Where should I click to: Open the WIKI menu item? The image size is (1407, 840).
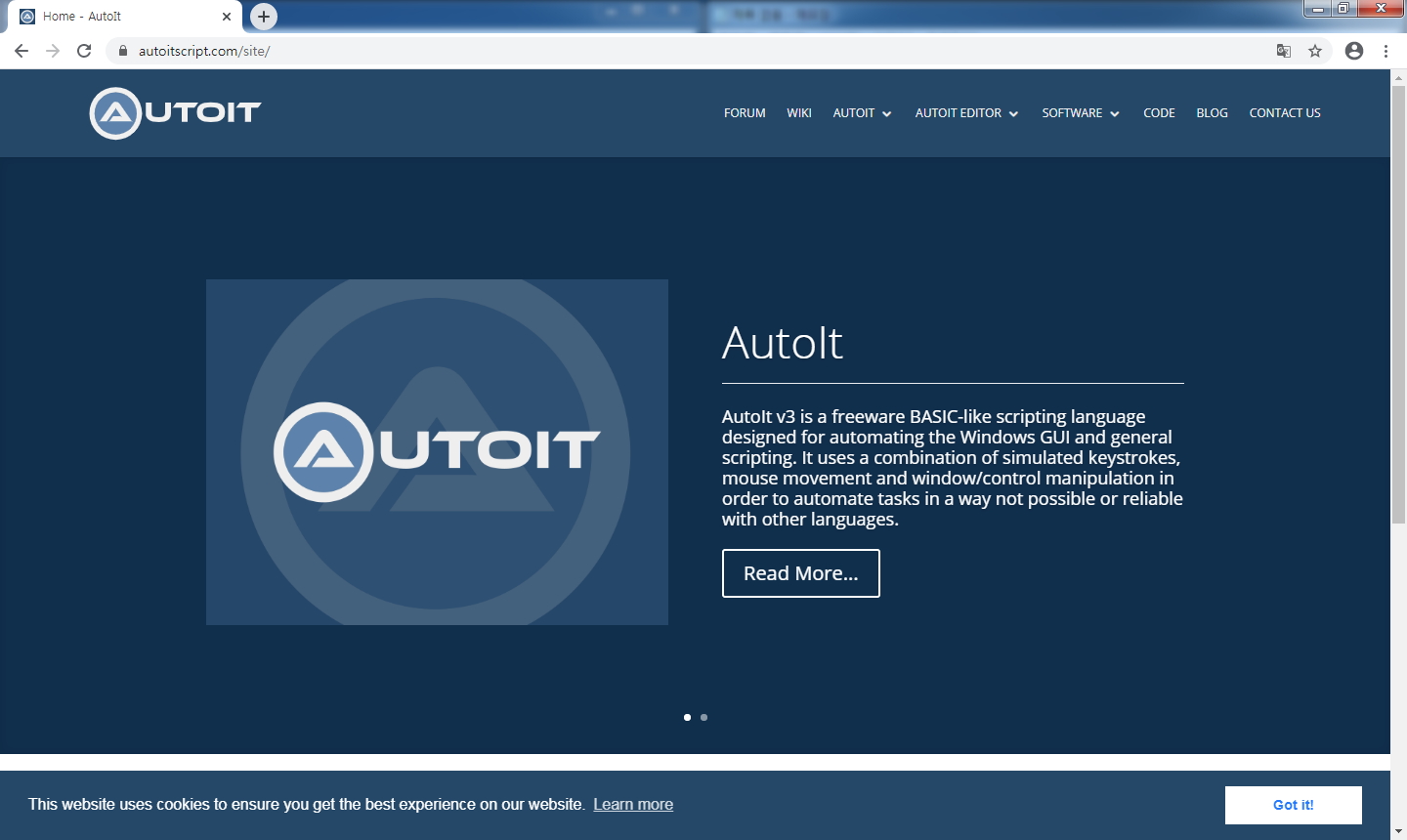[799, 113]
